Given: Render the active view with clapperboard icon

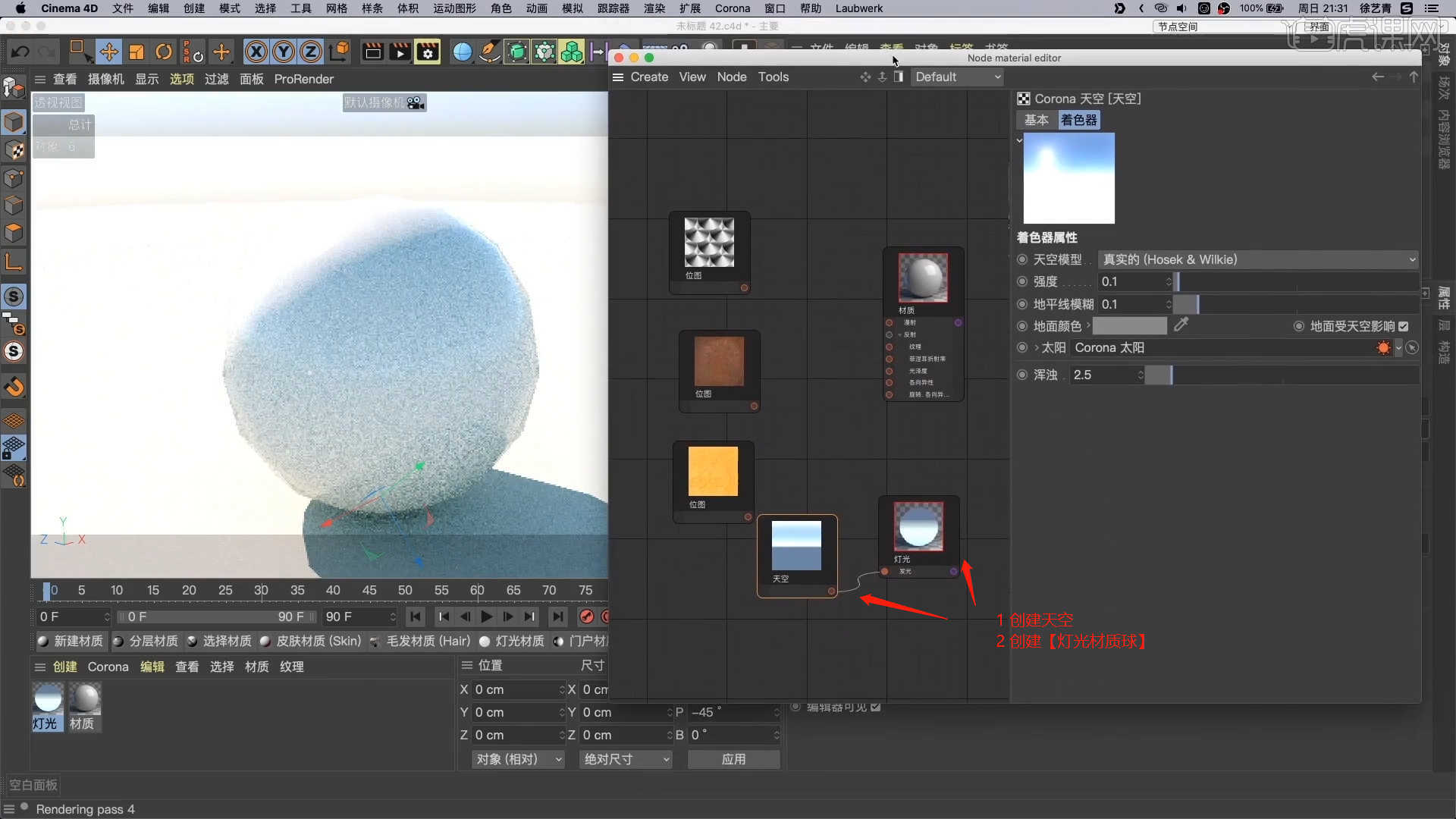Looking at the screenshot, I should pyautogui.click(x=372, y=52).
